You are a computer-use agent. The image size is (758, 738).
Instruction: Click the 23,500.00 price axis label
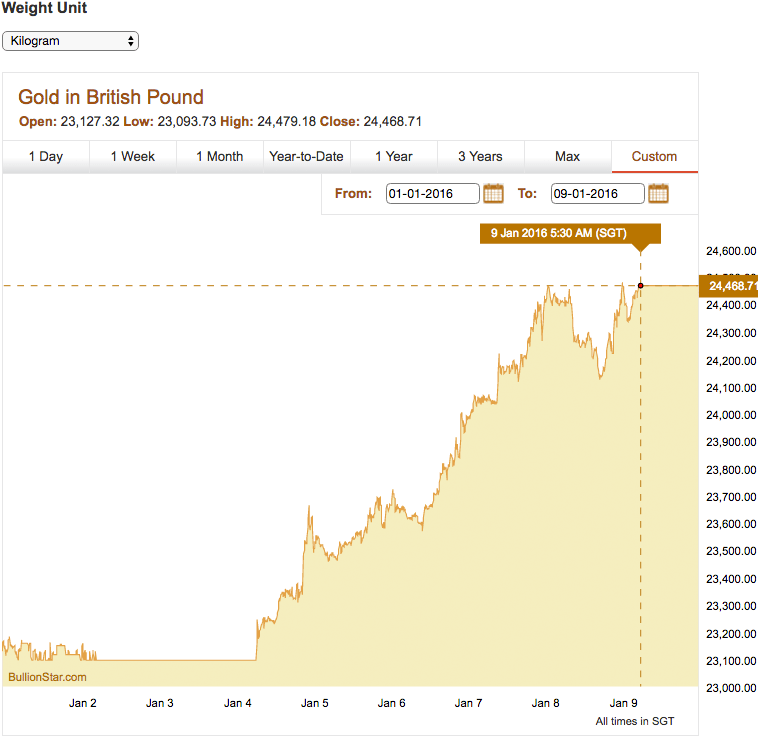731,551
